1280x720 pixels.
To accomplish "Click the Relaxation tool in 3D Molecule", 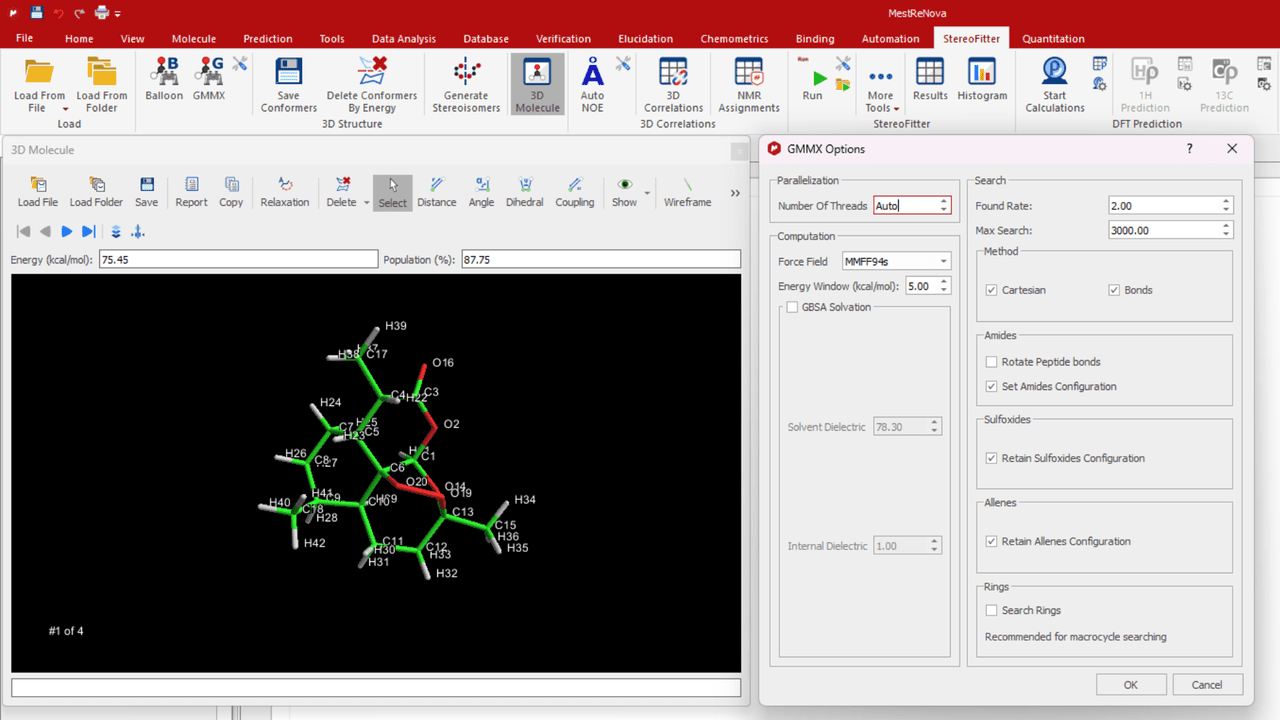I will click(x=285, y=192).
